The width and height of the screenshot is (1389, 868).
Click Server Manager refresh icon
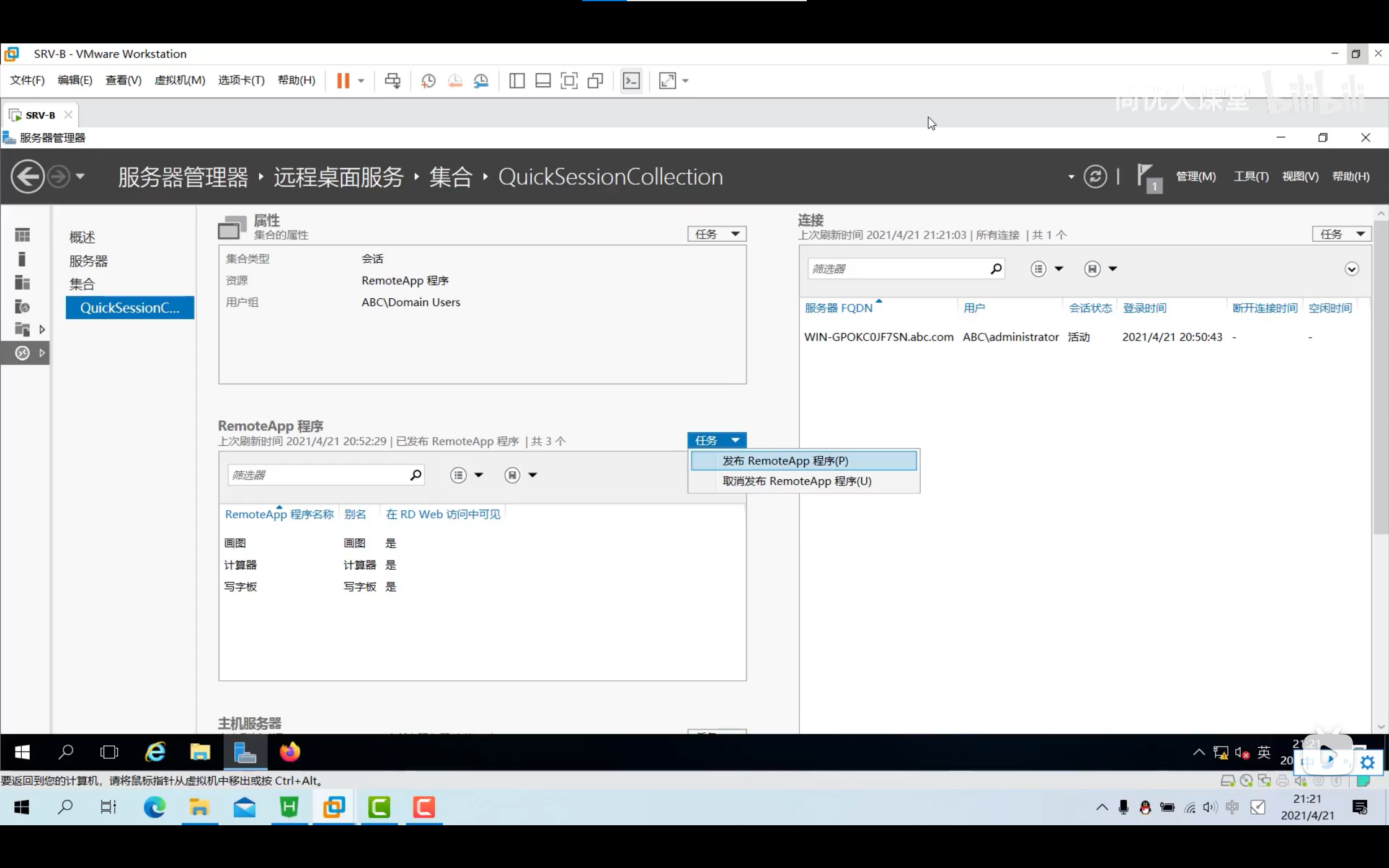[x=1095, y=177]
